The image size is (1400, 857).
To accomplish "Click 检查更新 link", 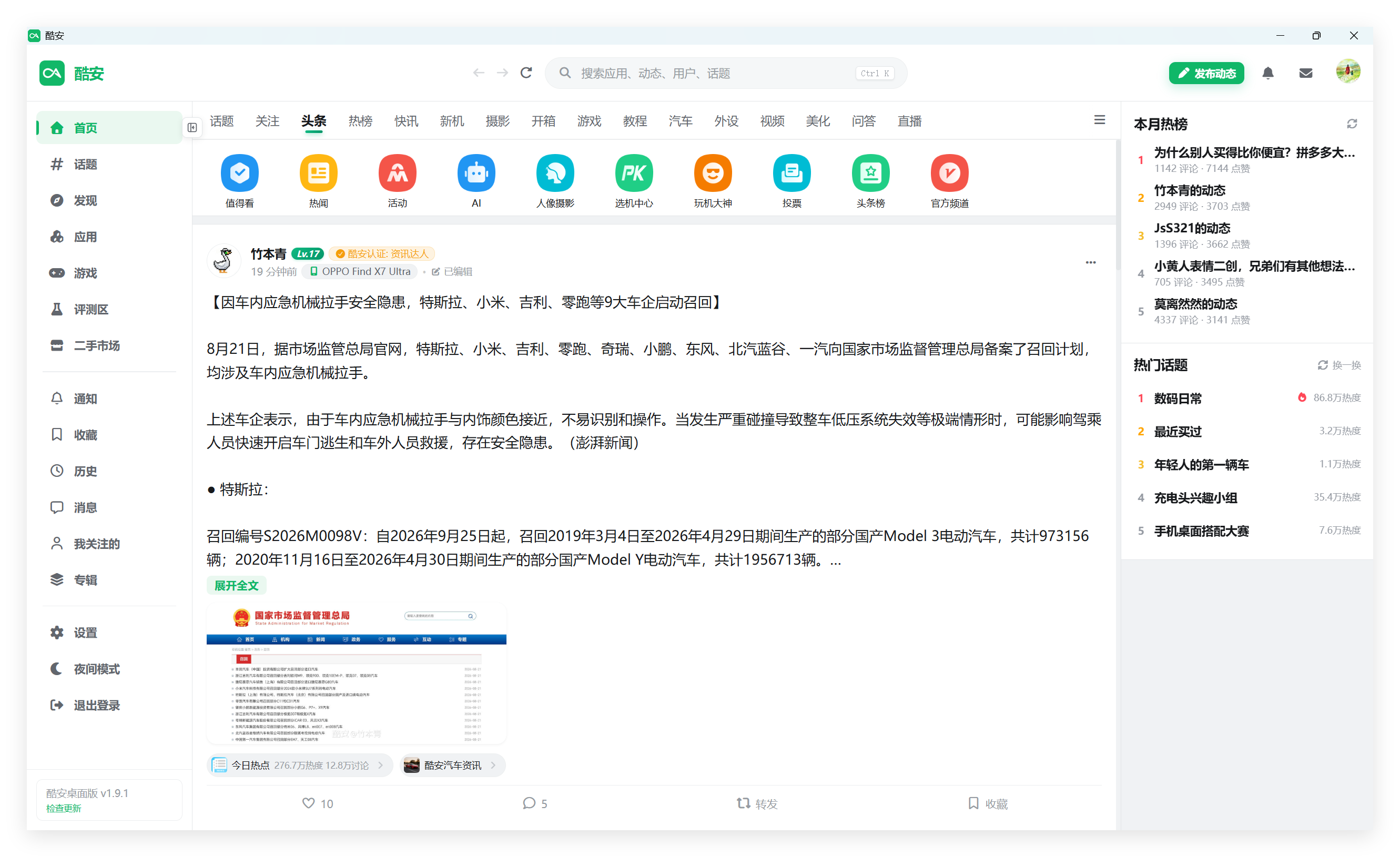I will pos(64,808).
